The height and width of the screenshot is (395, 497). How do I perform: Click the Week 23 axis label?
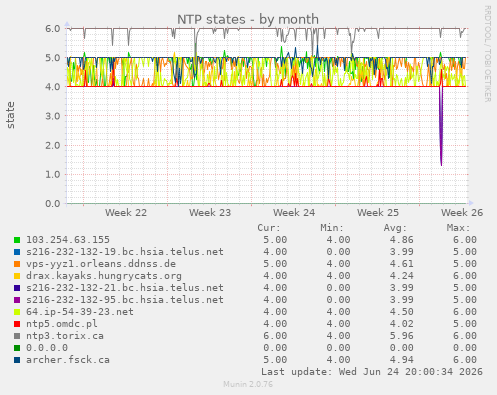[x=210, y=213]
